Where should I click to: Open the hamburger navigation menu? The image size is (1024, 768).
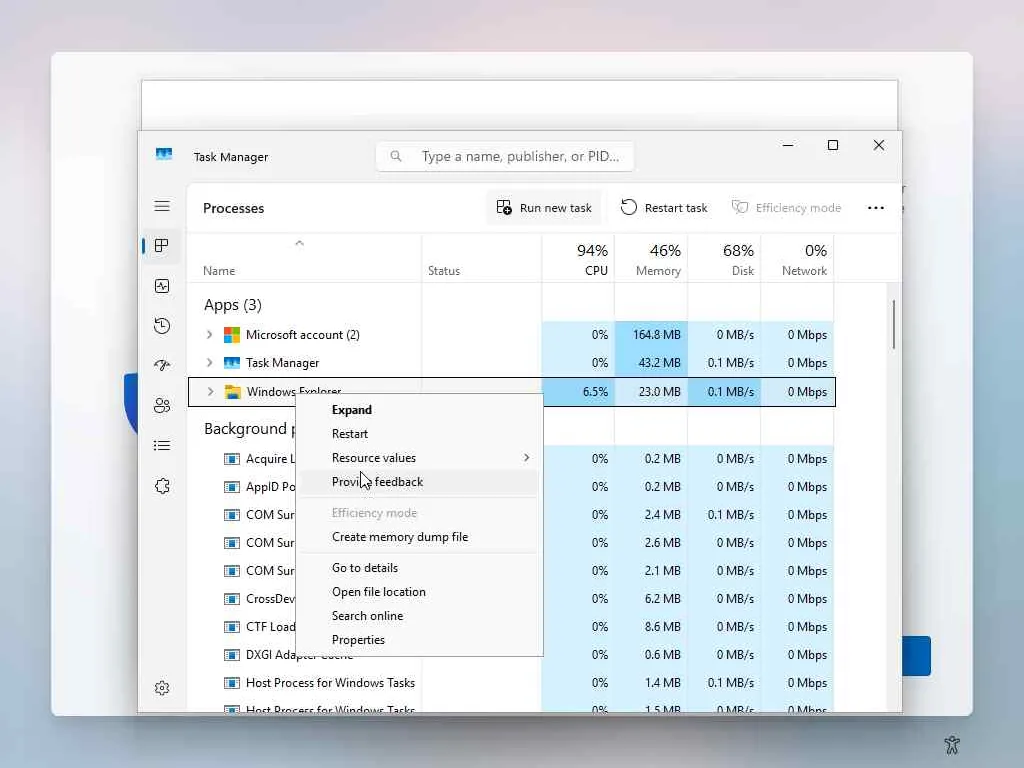point(162,206)
